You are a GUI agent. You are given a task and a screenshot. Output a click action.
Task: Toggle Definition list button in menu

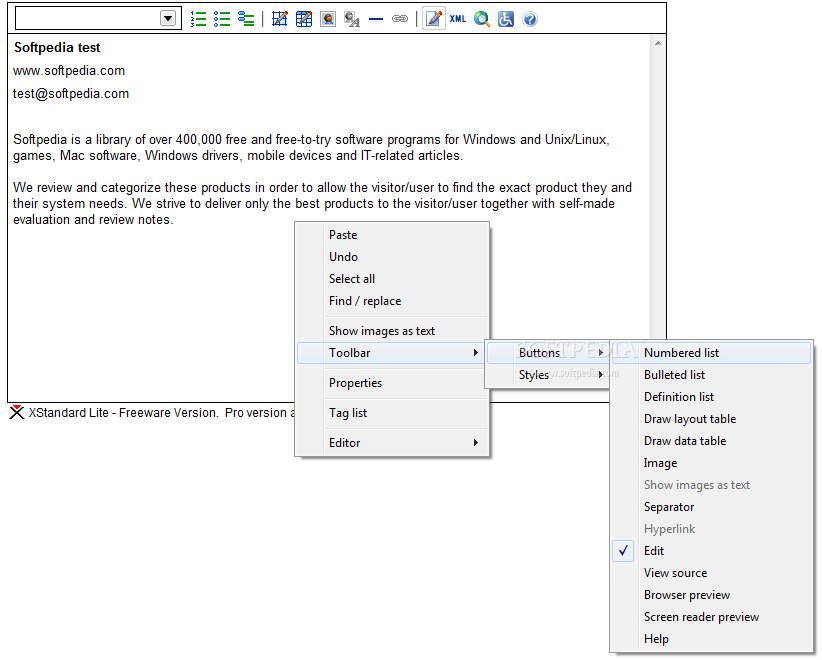[711, 397]
